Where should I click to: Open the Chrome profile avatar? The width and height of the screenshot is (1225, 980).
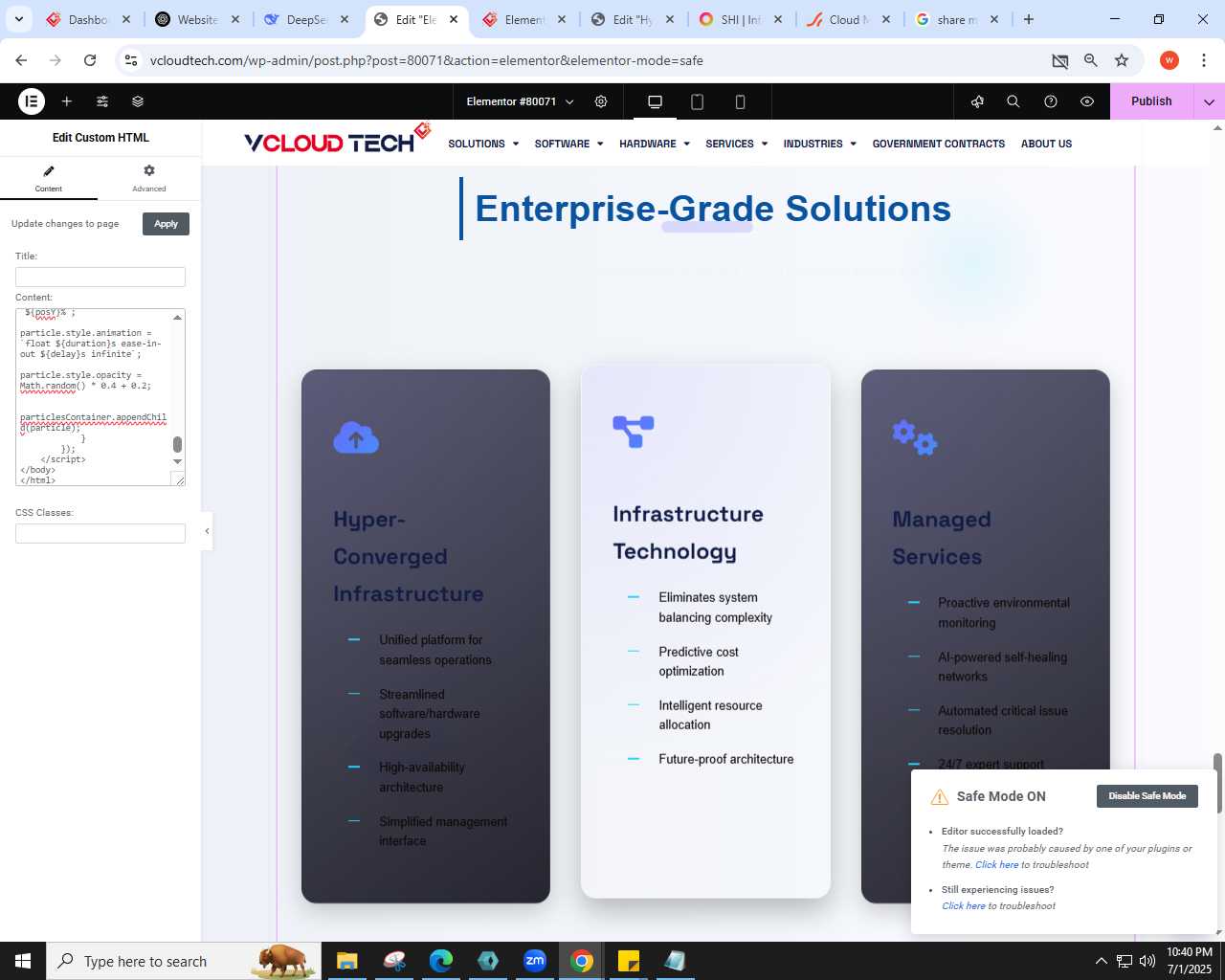point(1169,60)
